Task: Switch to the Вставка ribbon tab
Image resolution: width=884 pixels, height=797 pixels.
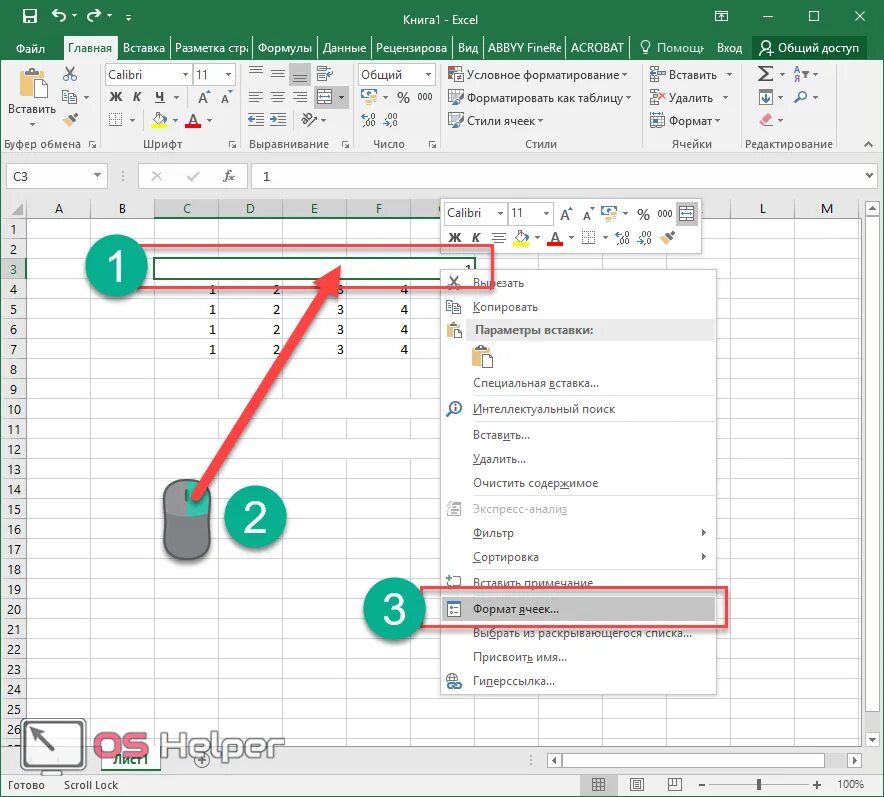Action: (x=144, y=48)
